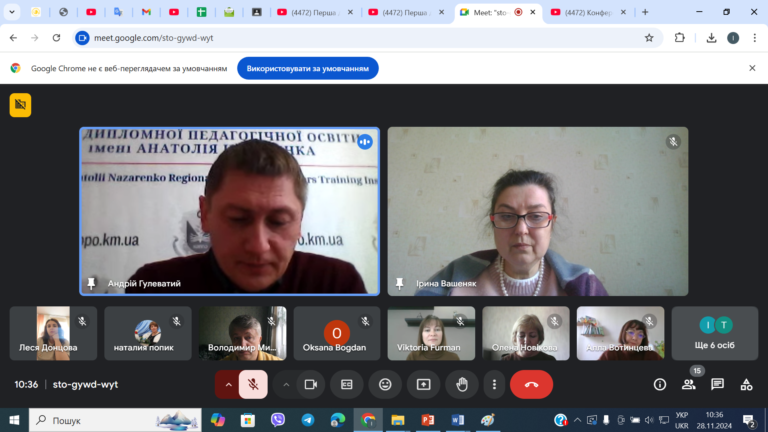
Task: Click the red leave call button
Action: [x=531, y=384]
